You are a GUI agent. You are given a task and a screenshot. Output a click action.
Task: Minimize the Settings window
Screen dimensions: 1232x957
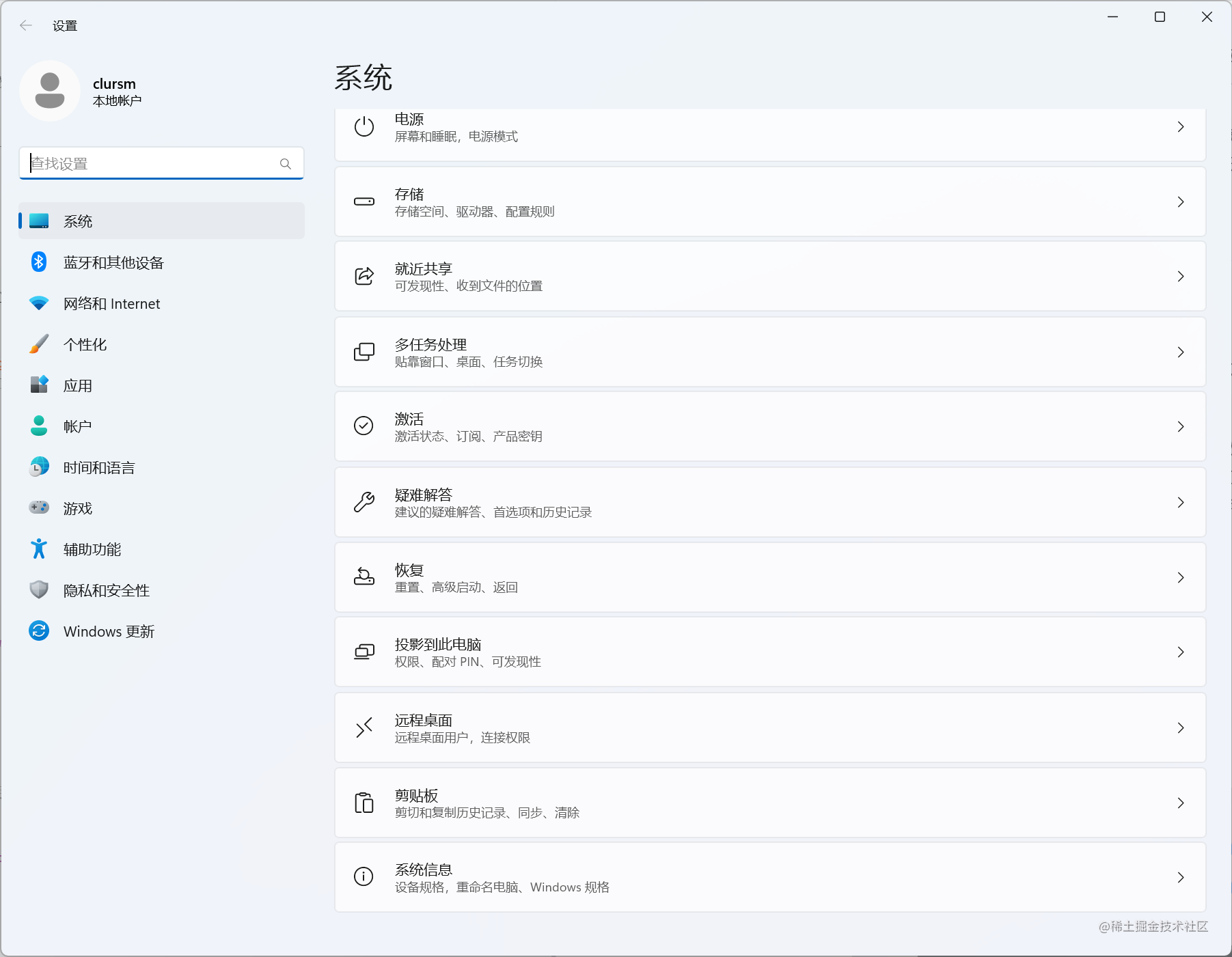pyautogui.click(x=1112, y=16)
